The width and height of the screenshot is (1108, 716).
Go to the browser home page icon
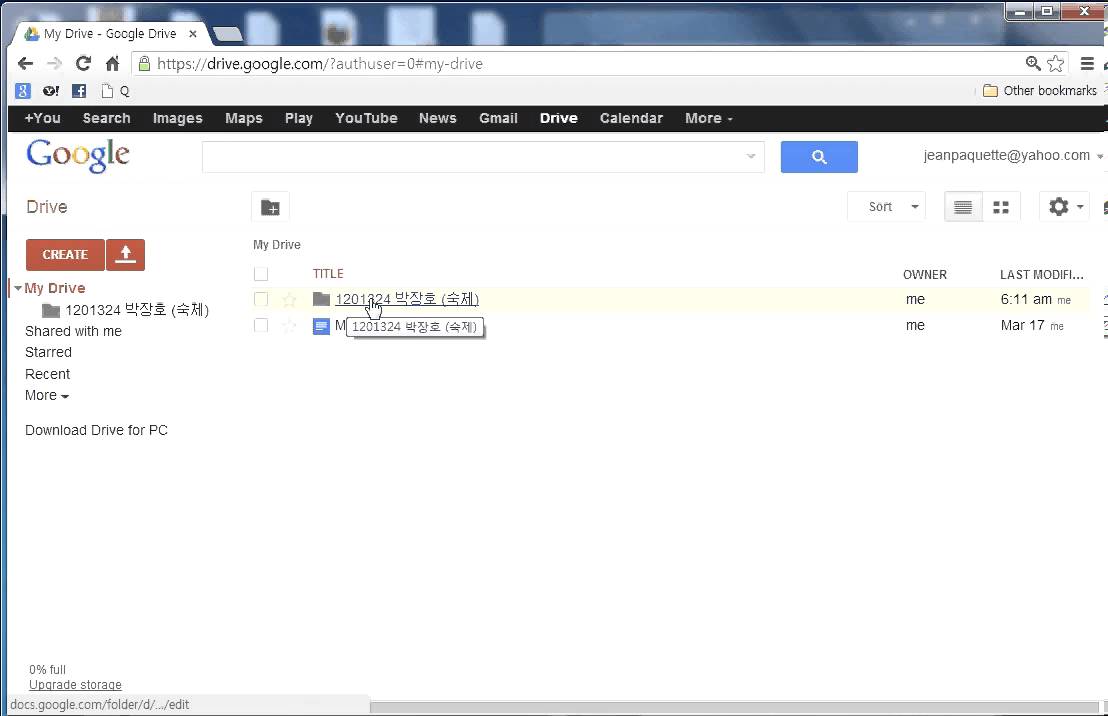point(112,64)
